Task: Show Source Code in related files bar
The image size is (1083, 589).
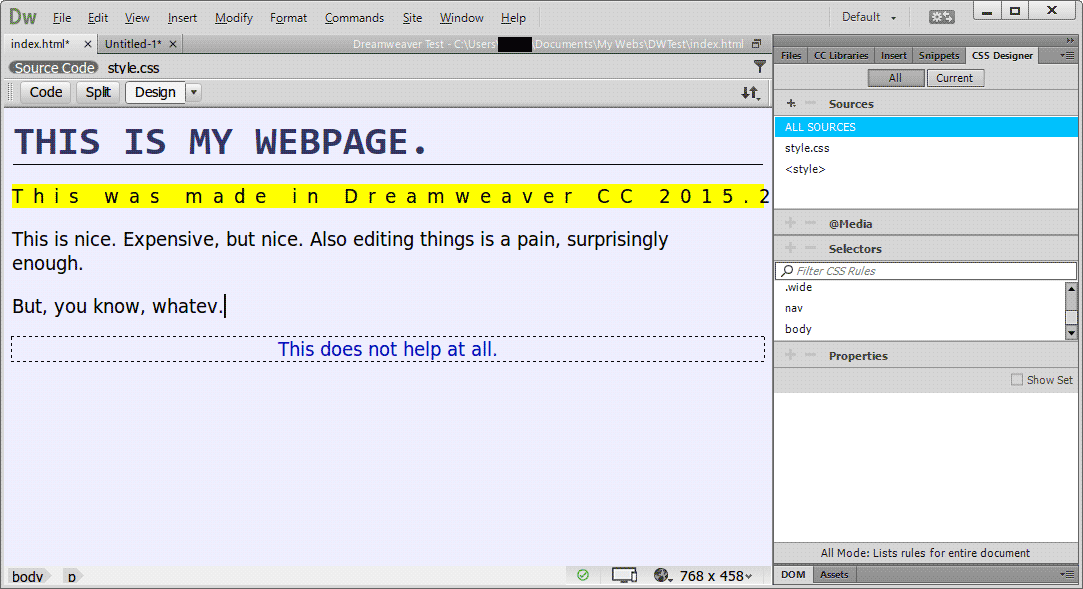Action: tap(54, 68)
